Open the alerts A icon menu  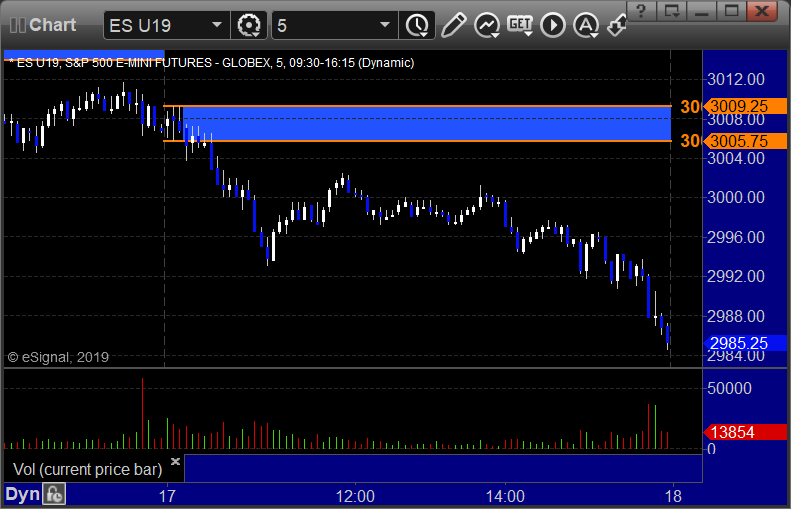pos(586,25)
